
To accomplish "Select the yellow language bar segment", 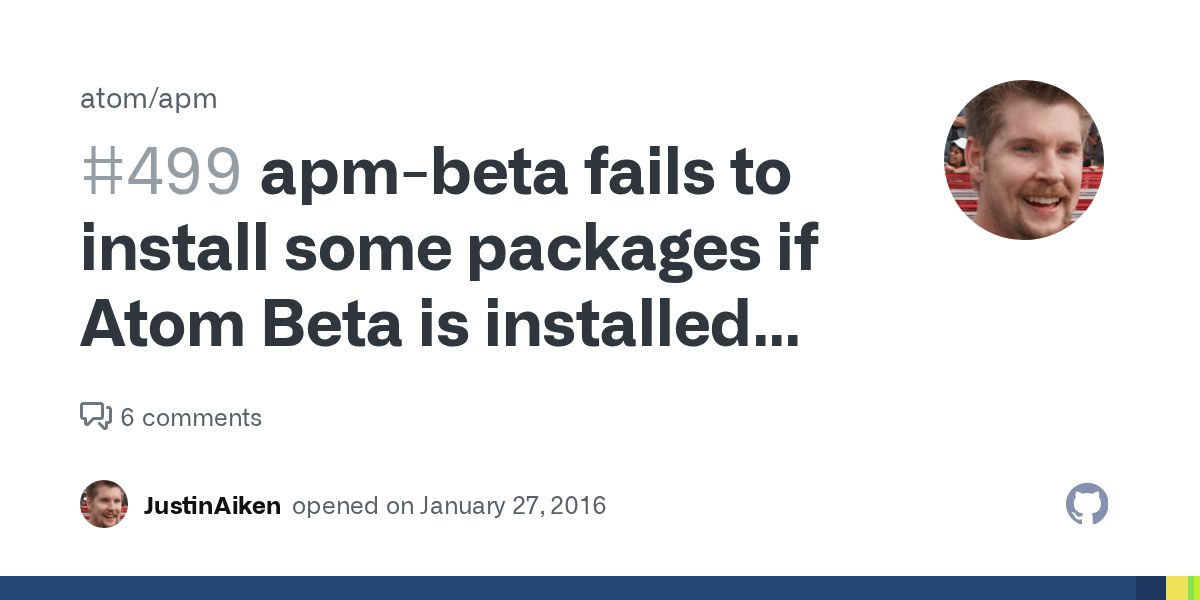I will 1177,588.
